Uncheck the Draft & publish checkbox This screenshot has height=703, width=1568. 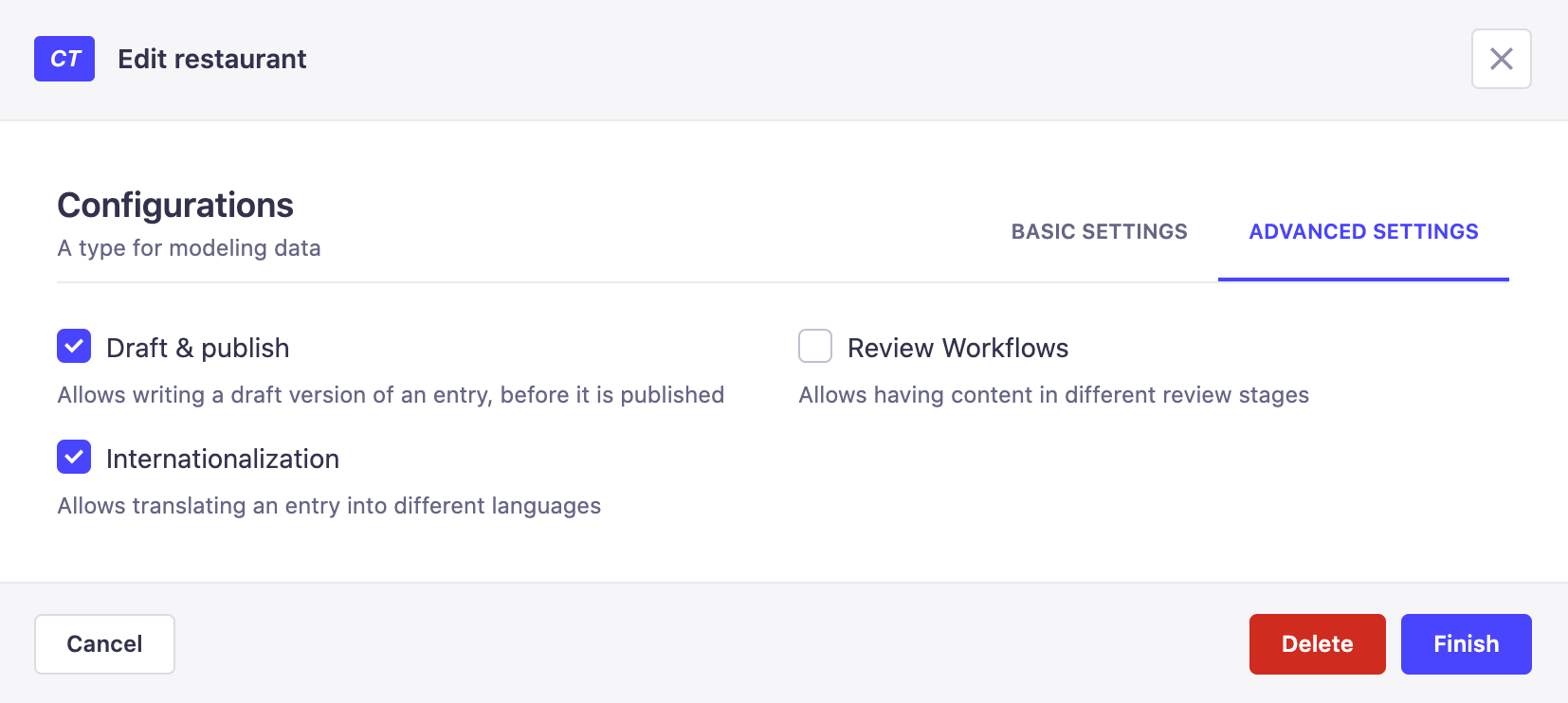coord(74,347)
